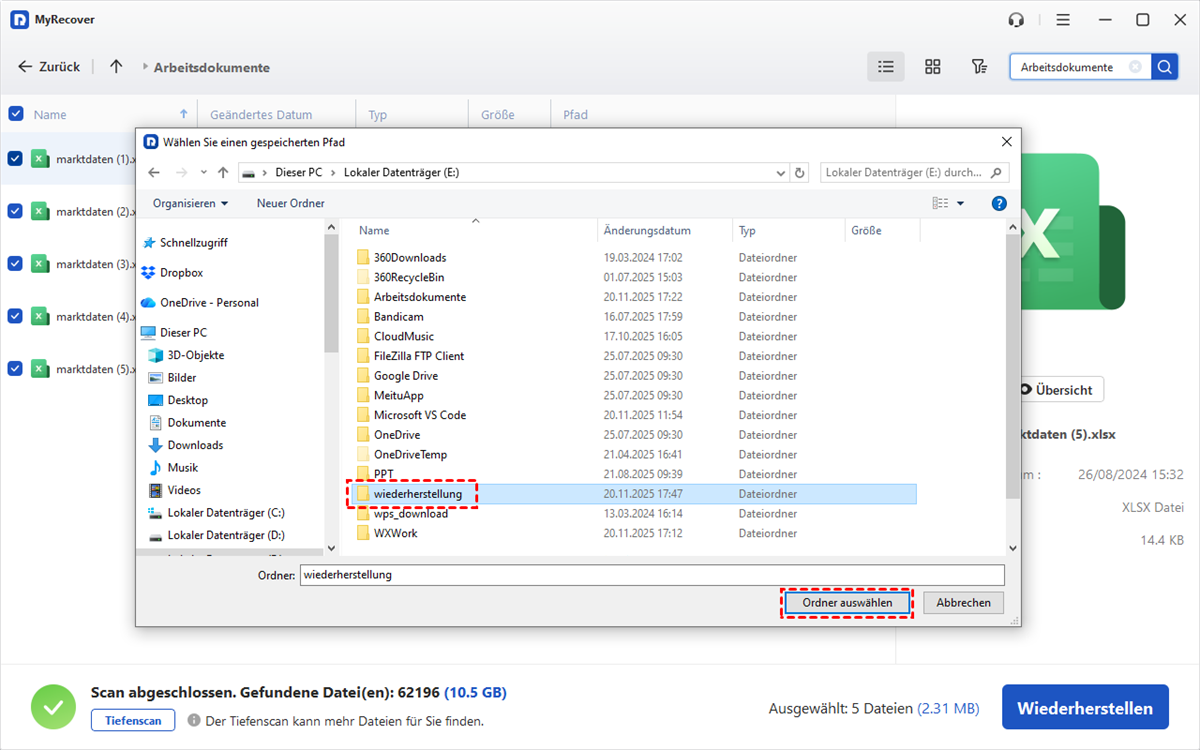The height and width of the screenshot is (750, 1200).
Task: Uncheck the marktdaten (5) file checkbox
Action: pyautogui.click(x=16, y=368)
